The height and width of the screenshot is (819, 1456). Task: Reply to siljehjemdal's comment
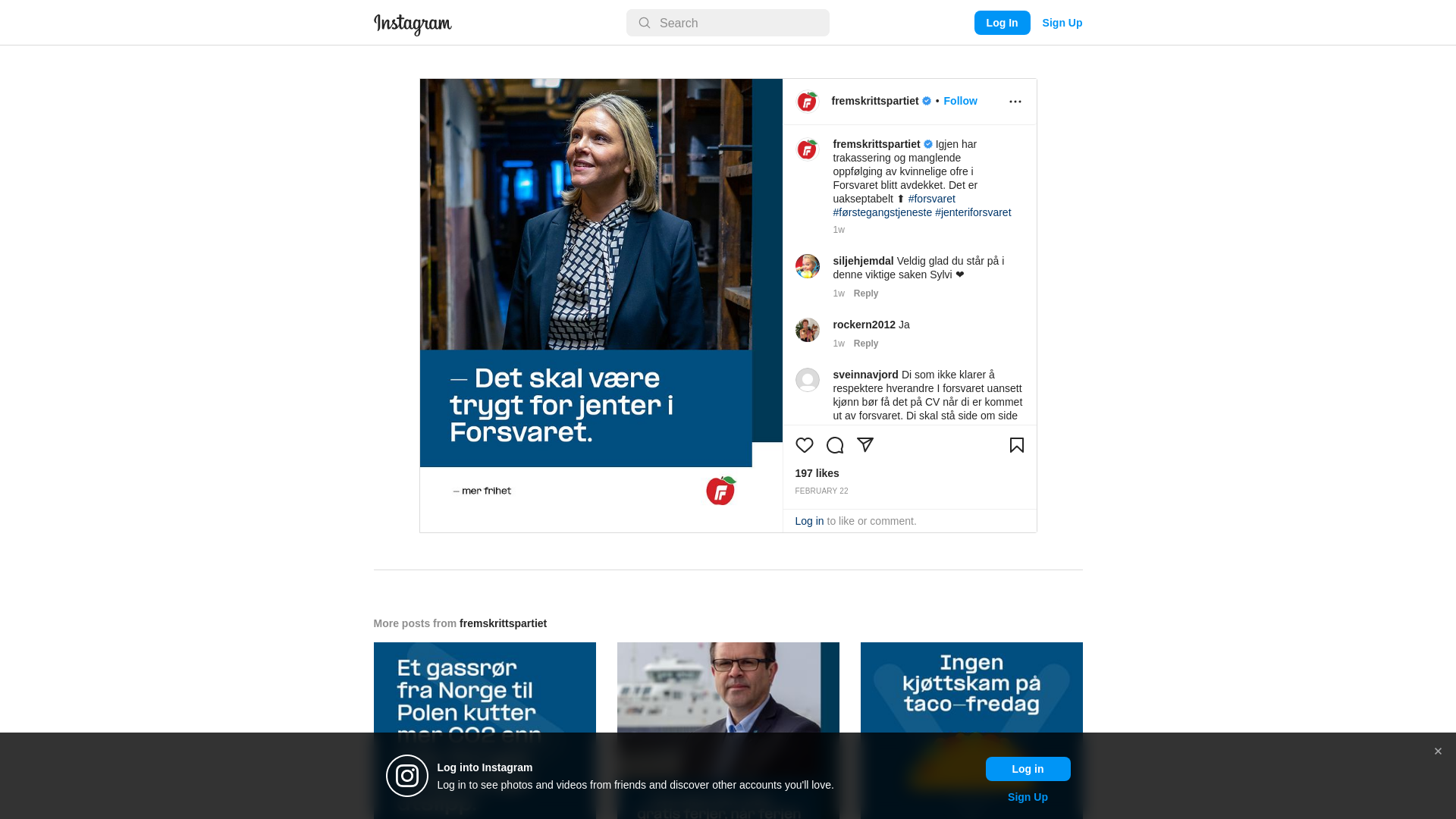(x=866, y=293)
